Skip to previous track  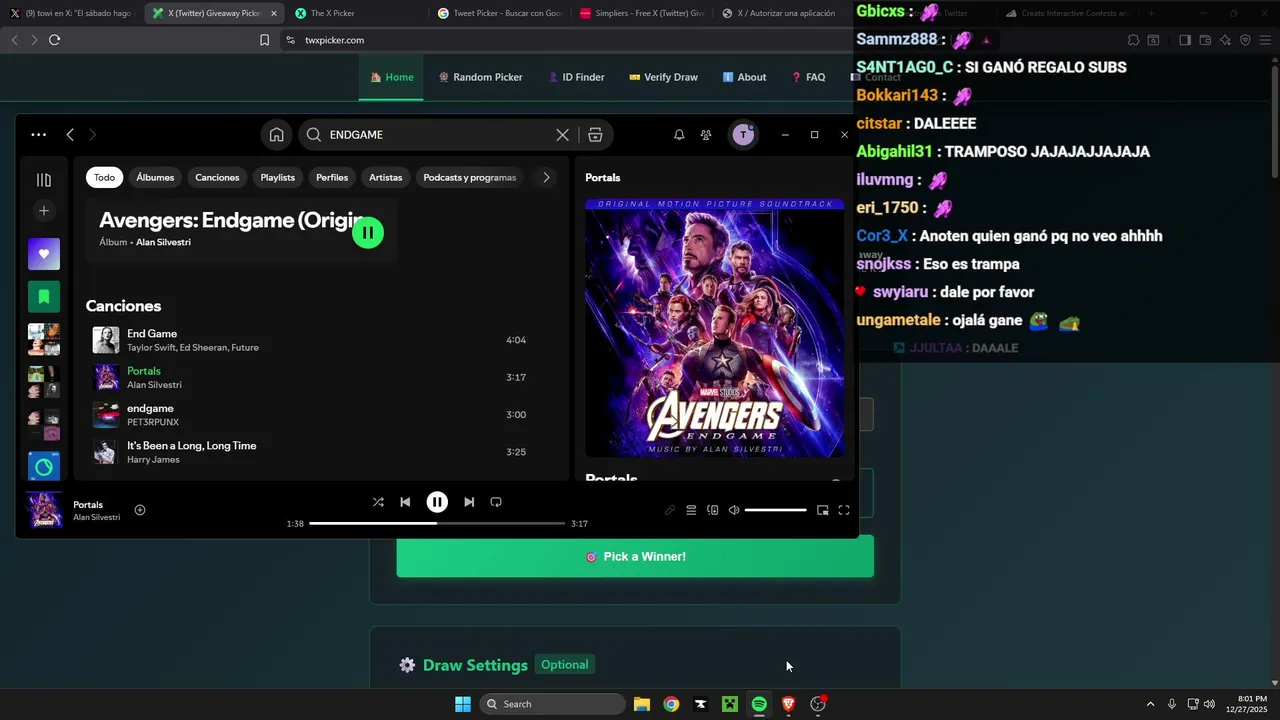coord(405,502)
